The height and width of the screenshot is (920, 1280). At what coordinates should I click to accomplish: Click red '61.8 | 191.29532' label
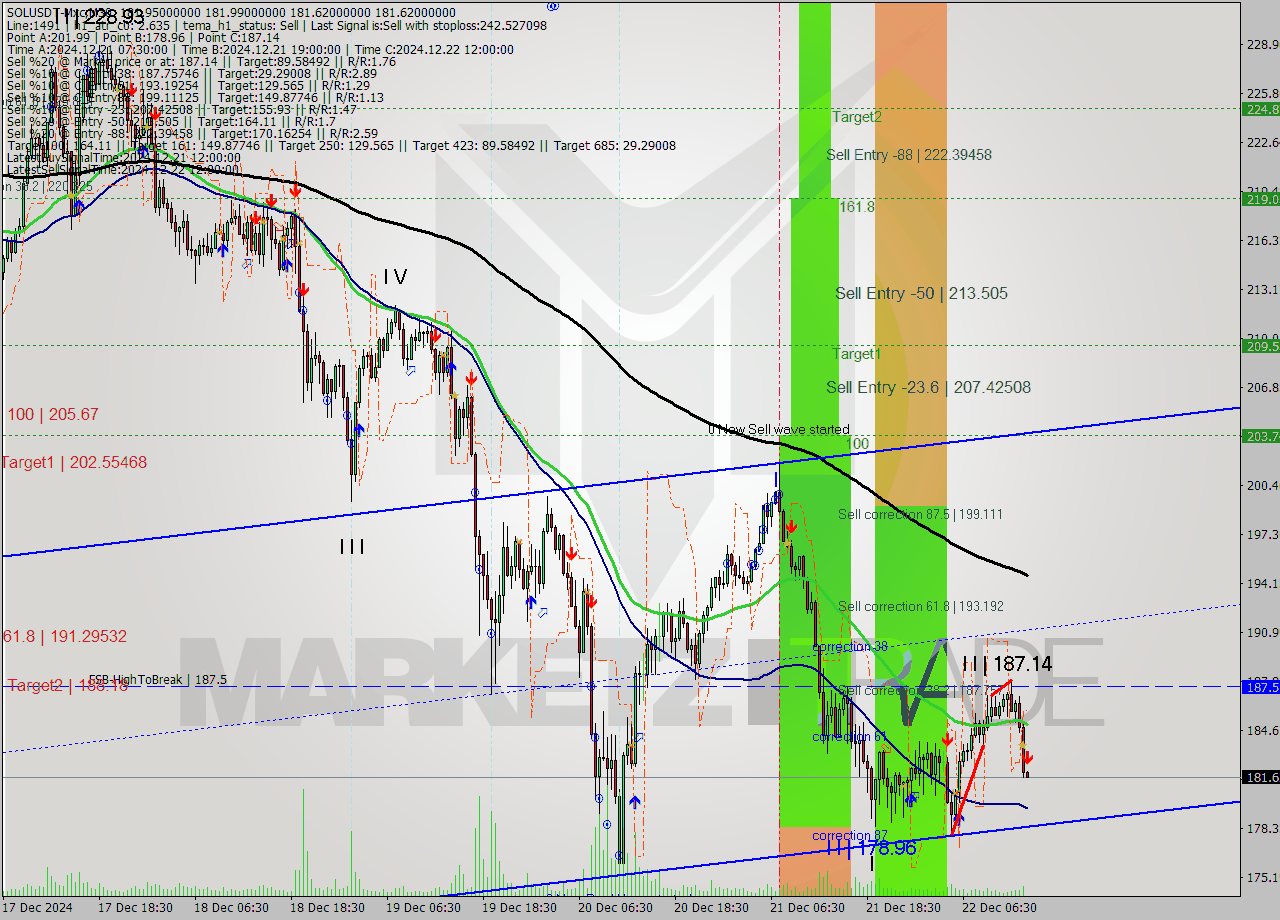(65, 636)
